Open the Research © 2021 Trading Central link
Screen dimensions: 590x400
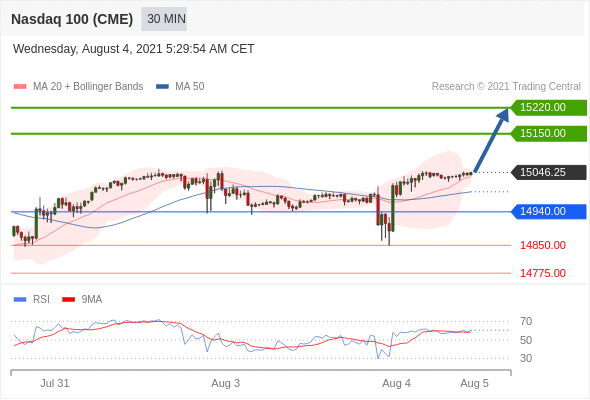pos(506,87)
